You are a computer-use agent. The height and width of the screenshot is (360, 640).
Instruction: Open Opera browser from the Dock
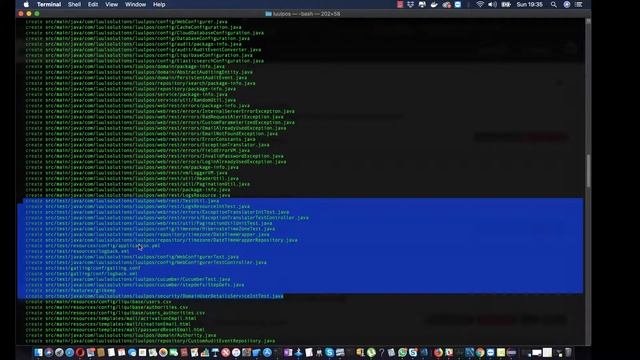80,352
